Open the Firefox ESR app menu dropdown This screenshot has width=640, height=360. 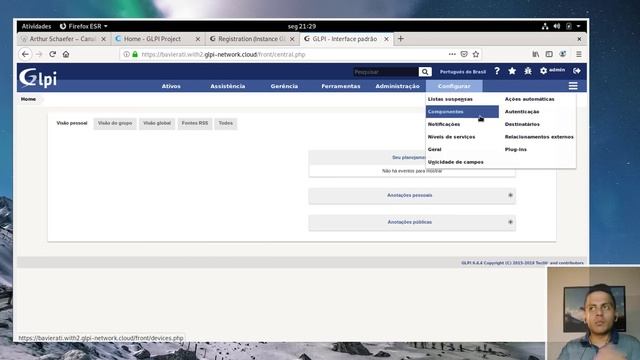pyautogui.click(x=84, y=26)
